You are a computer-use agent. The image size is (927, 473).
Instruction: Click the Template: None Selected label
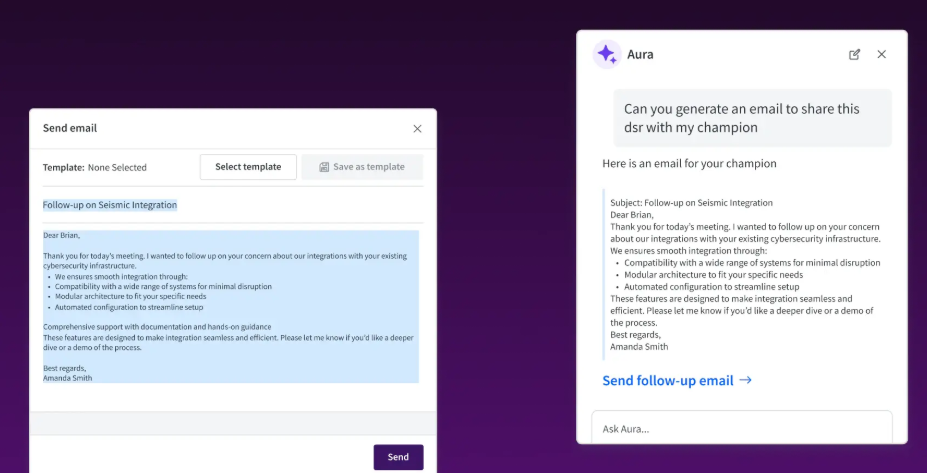click(95, 167)
